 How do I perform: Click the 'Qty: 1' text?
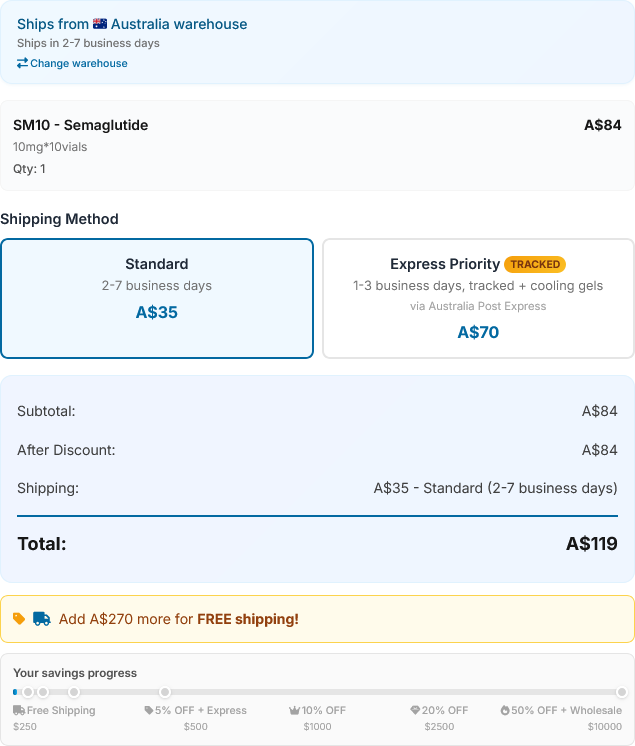[29, 169]
